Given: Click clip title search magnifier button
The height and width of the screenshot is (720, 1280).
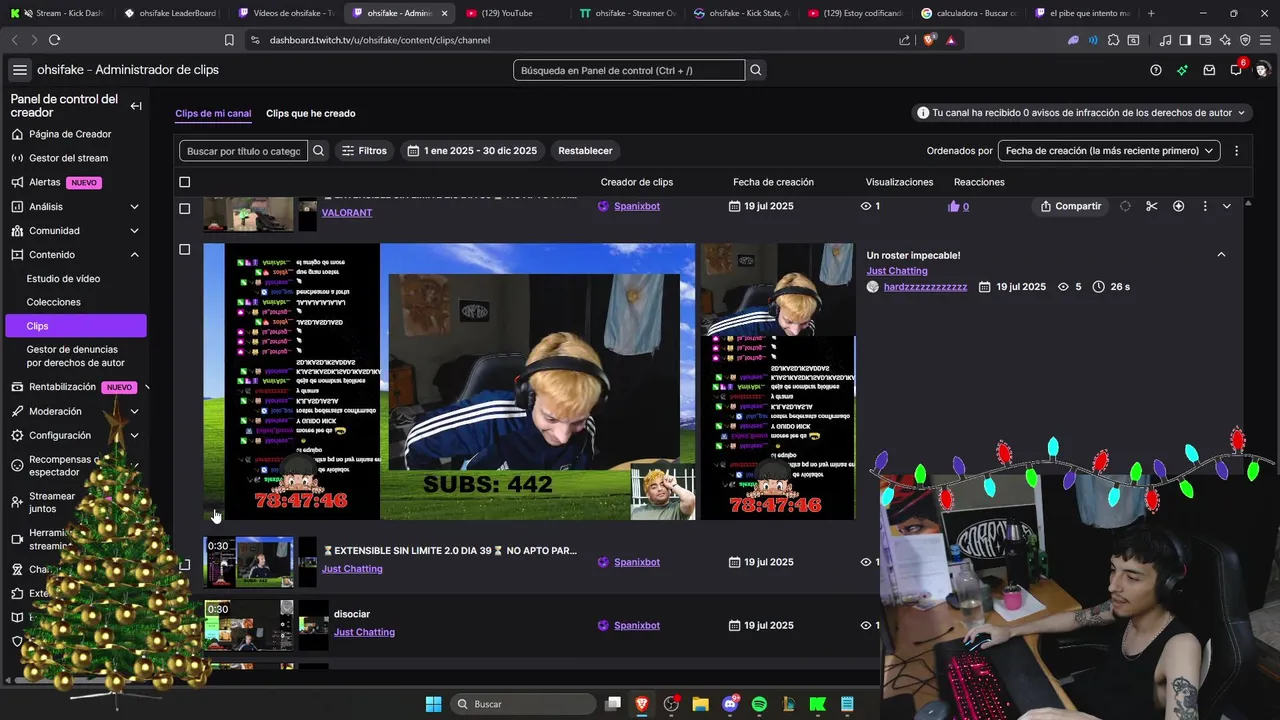Looking at the screenshot, I should [x=319, y=151].
